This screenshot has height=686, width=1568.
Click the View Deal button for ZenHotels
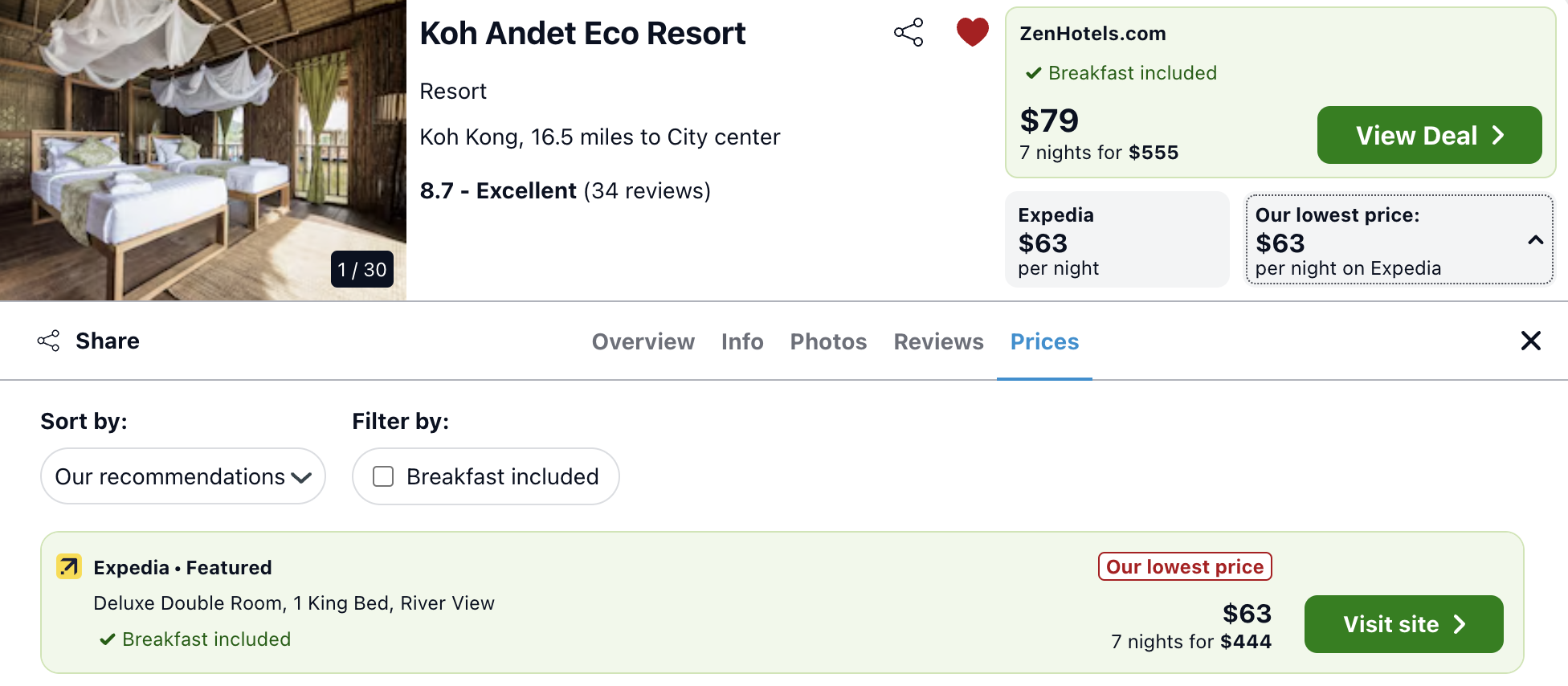1429,135
